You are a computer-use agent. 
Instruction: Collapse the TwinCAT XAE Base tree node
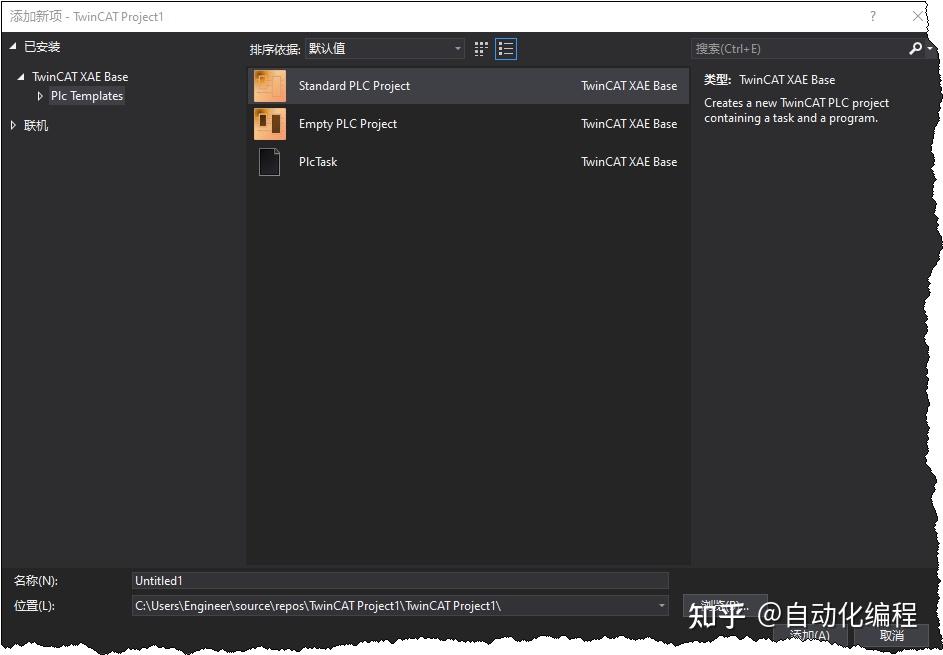tap(22, 76)
